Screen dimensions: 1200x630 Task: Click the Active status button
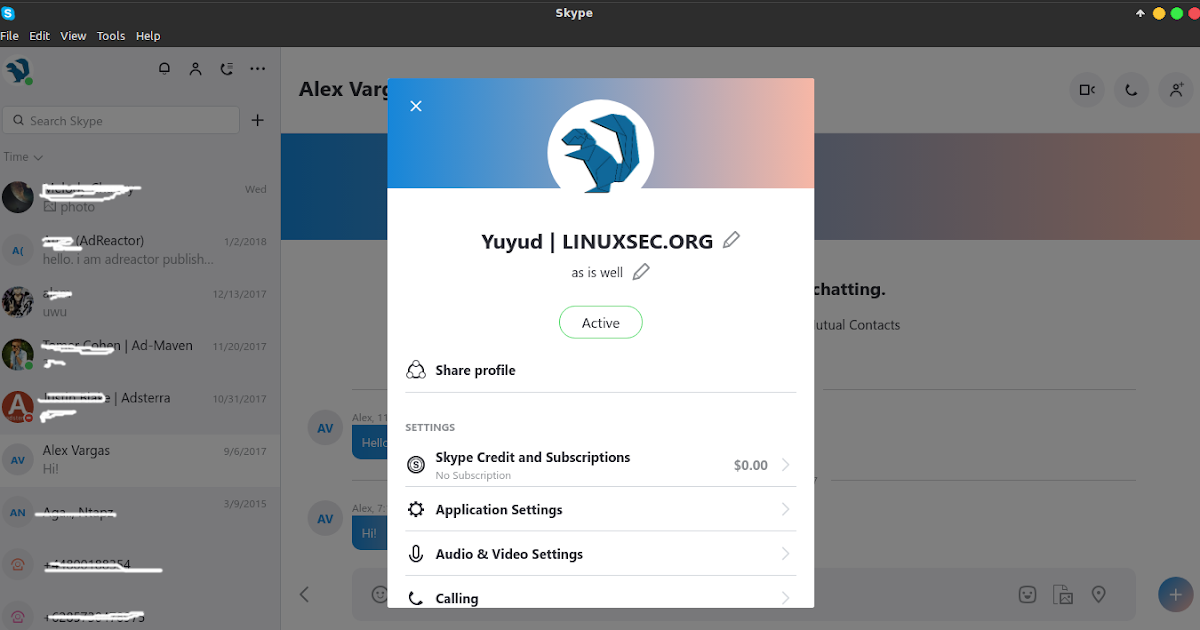tap(600, 323)
